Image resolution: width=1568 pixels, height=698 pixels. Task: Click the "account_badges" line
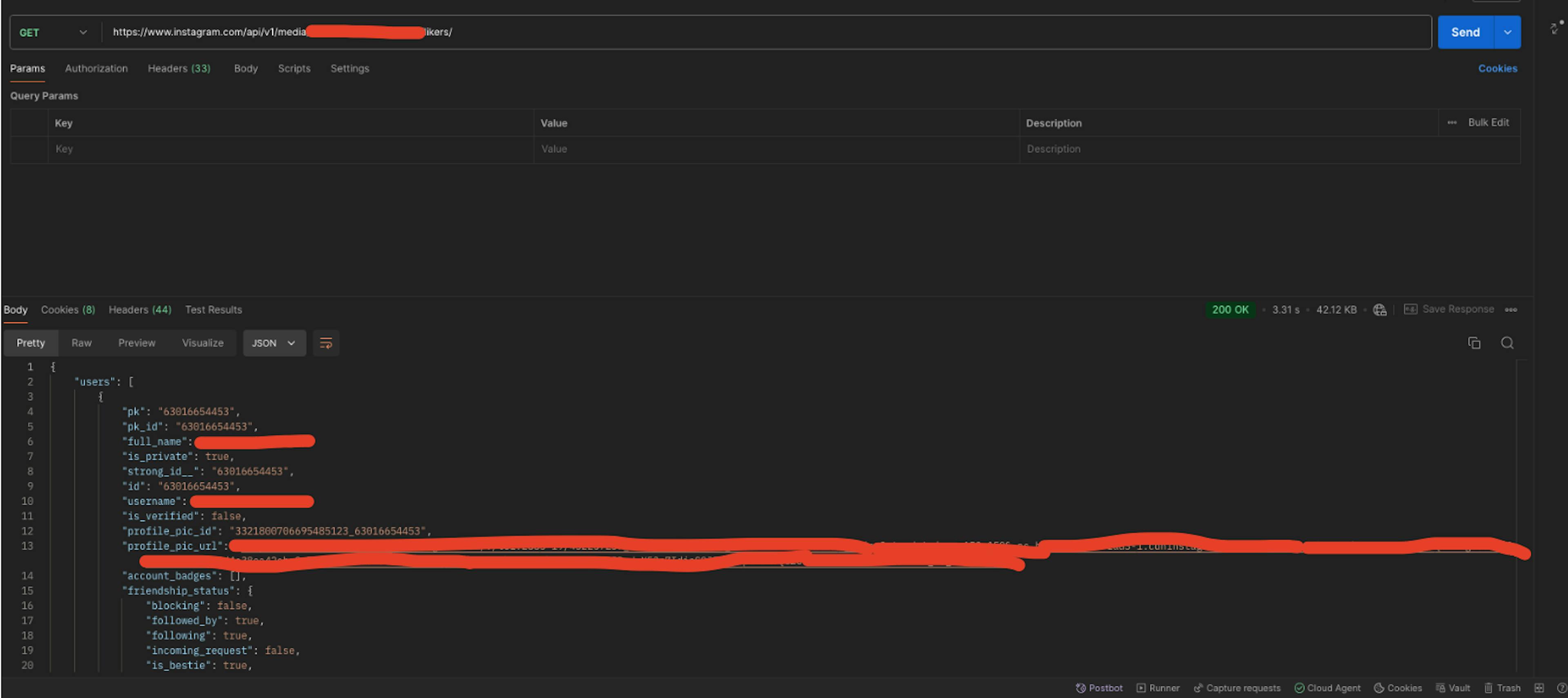(184, 575)
